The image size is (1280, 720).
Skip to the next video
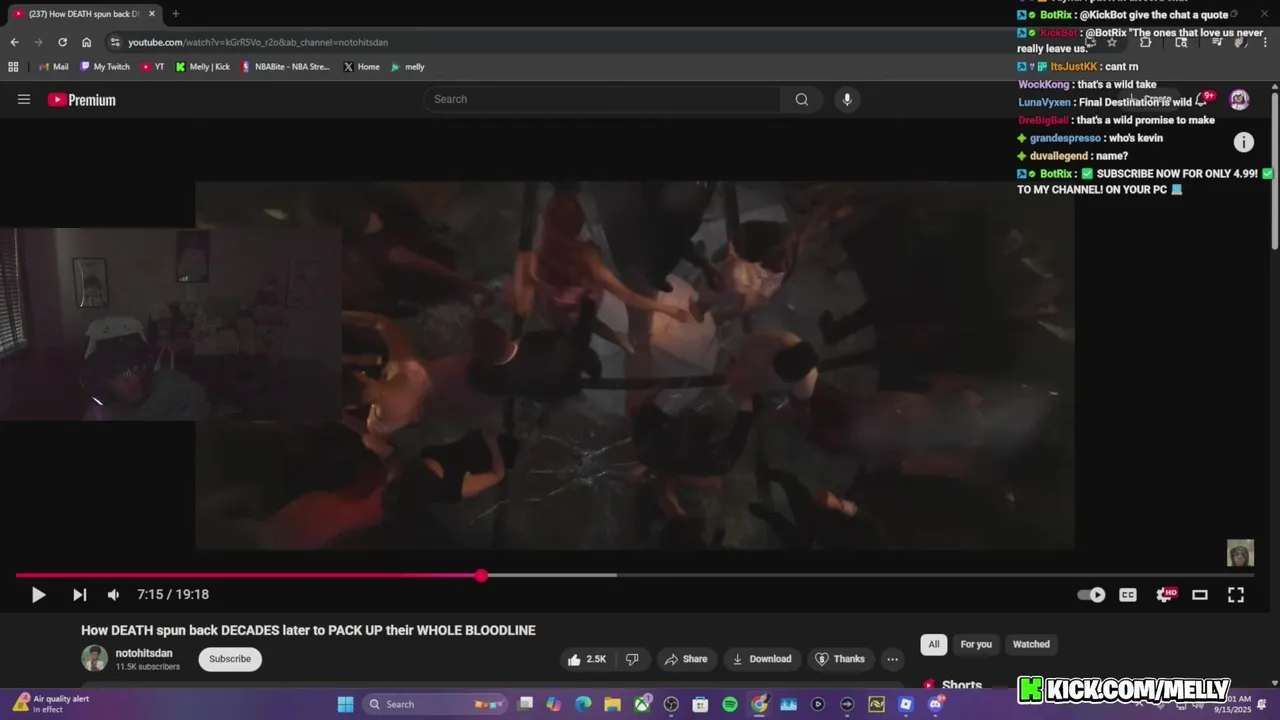click(x=79, y=595)
